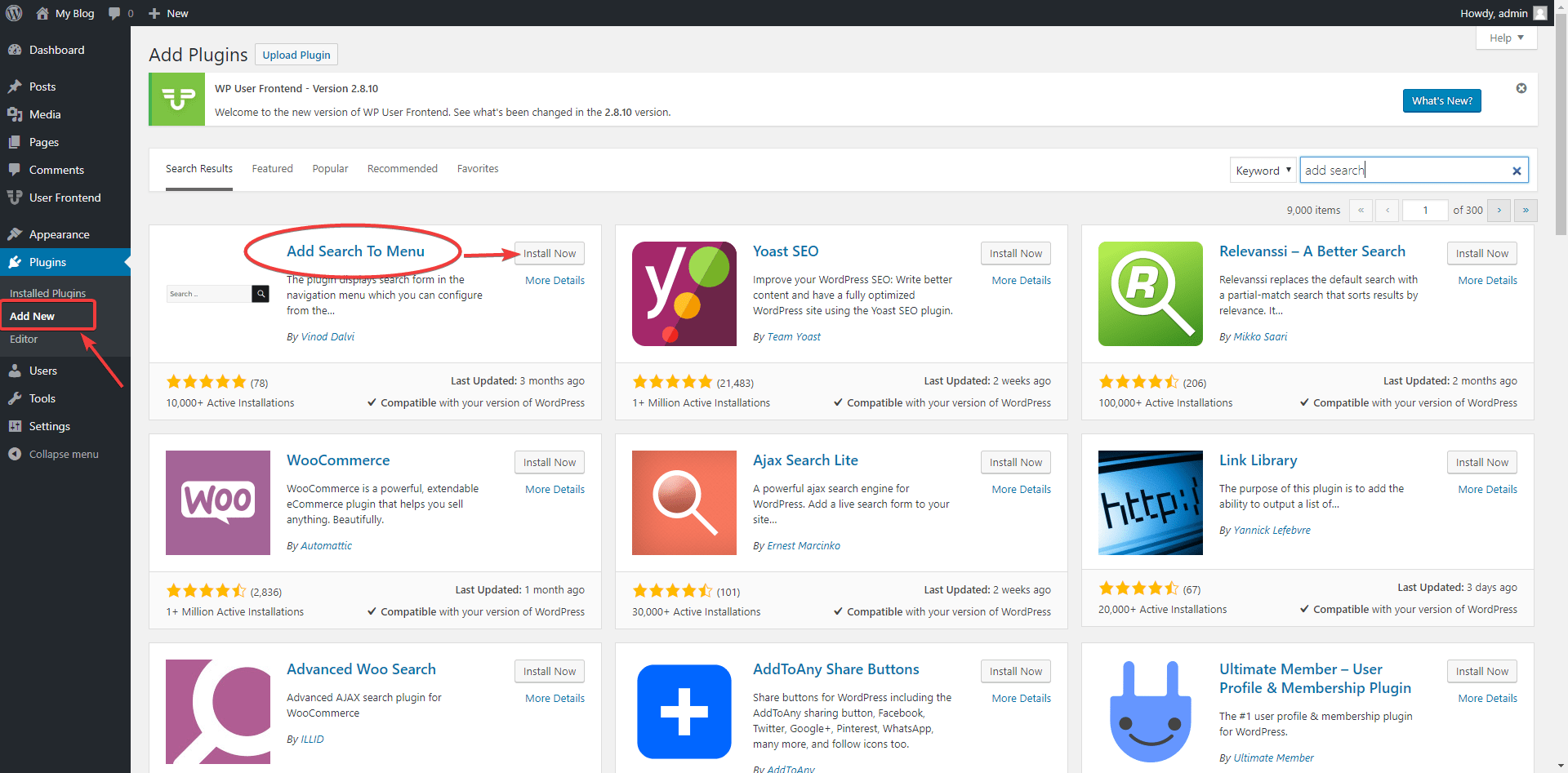Click the Collapse menu arrow icon
1568x773 pixels.
coord(15,454)
